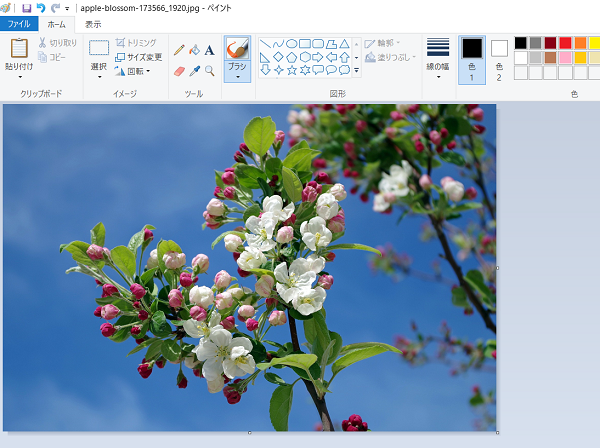Viewport: 600px width, 448px height.
Task: Select the Magnifier tool
Action: coord(209,71)
